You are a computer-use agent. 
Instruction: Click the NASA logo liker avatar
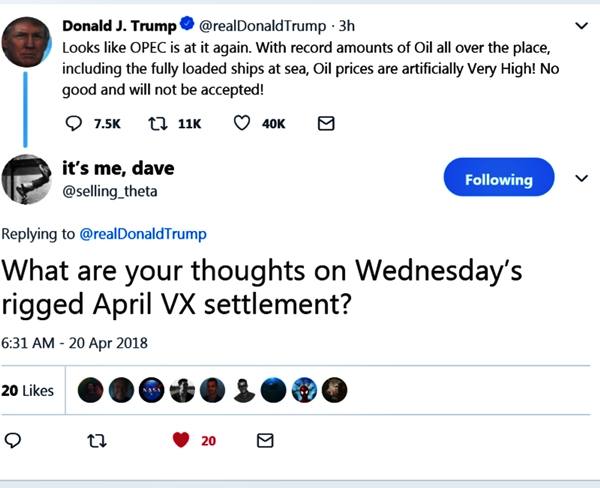tap(151, 391)
